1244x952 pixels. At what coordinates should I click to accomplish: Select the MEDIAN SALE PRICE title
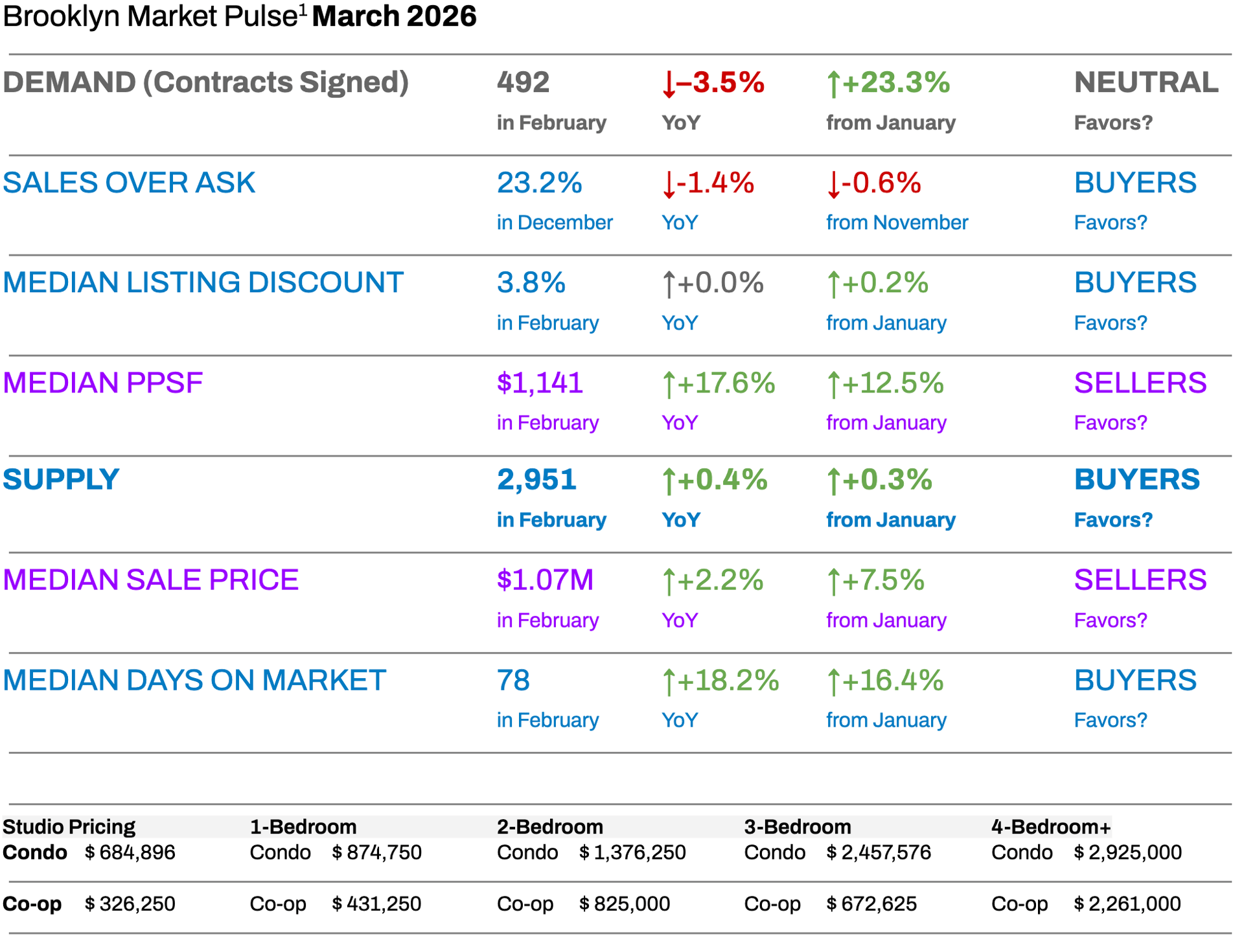point(150,580)
